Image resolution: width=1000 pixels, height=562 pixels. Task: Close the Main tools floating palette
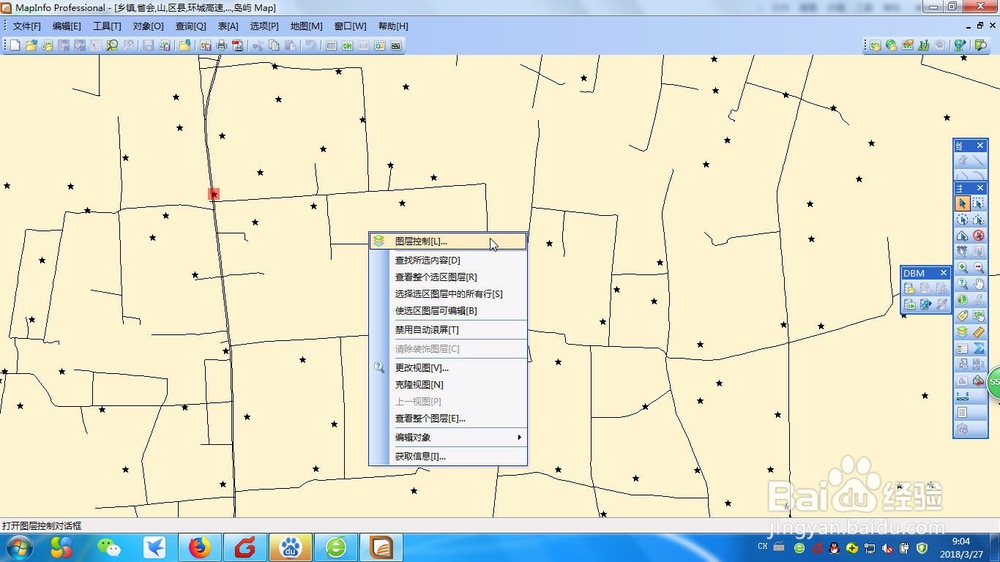click(980, 188)
